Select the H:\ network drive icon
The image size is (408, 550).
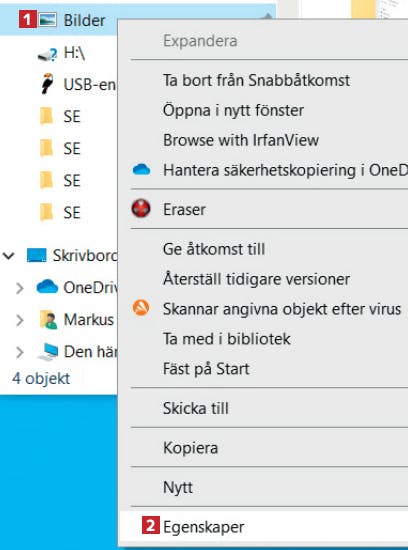pyautogui.click(x=47, y=55)
